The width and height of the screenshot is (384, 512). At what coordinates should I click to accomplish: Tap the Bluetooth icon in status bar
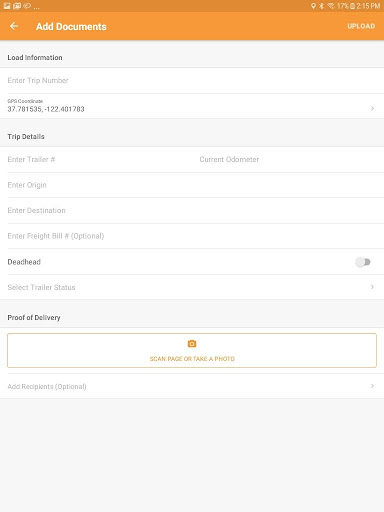tap(322, 6)
